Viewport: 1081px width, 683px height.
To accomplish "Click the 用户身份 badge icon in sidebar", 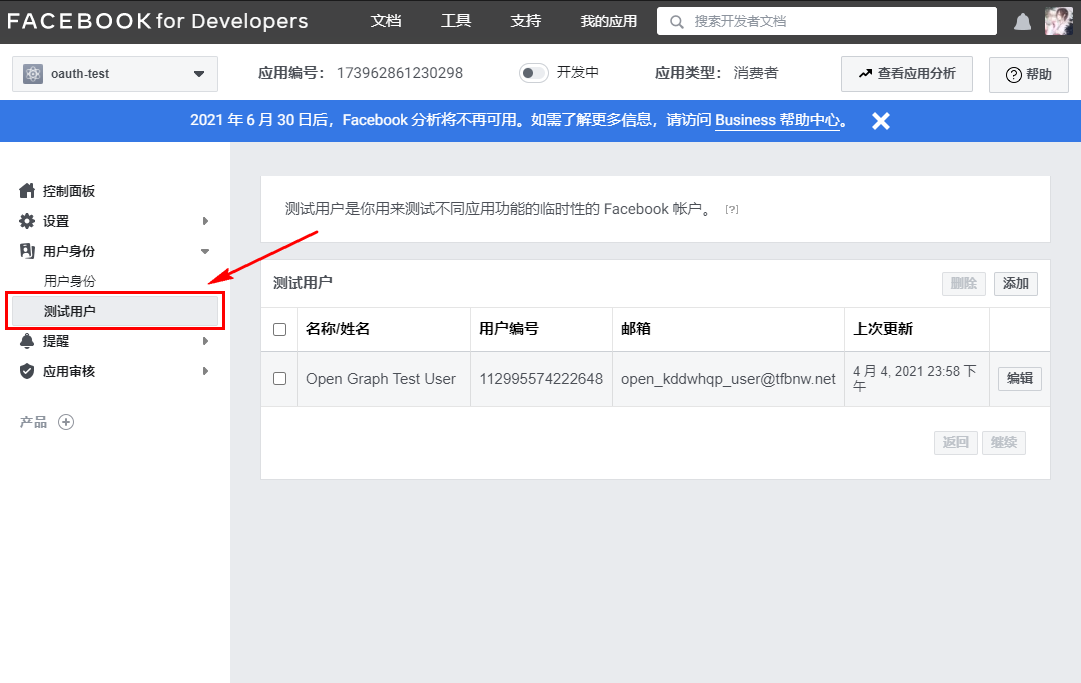I will 27,251.
